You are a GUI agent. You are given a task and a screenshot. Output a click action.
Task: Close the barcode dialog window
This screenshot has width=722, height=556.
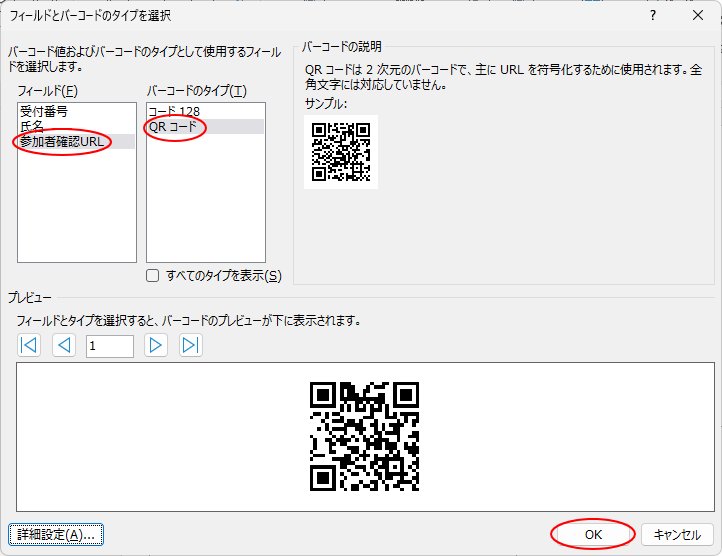[x=698, y=16]
